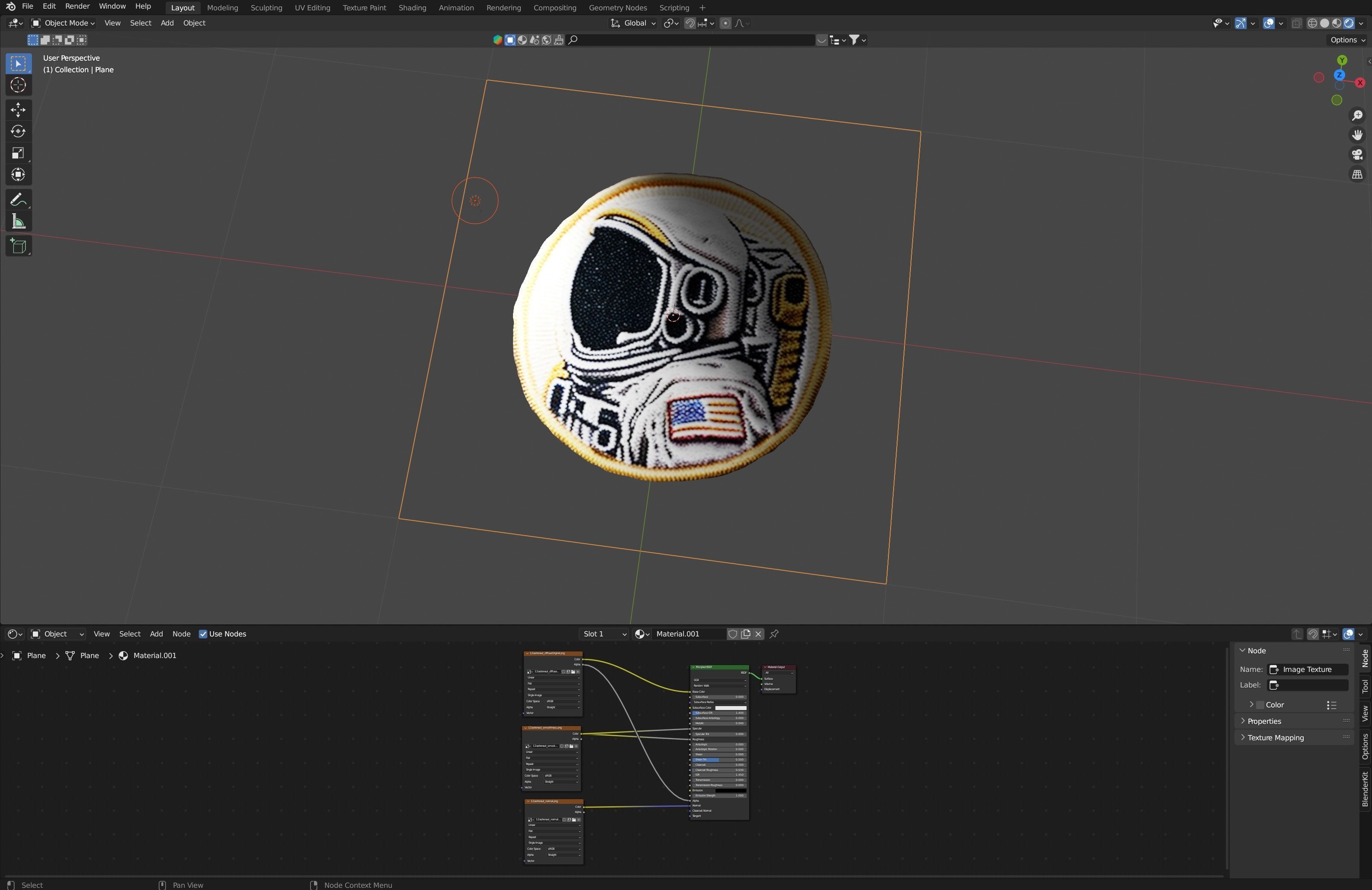Image resolution: width=1372 pixels, height=890 pixels.
Task: Expand the Texture Mapping section
Action: pos(1294,738)
